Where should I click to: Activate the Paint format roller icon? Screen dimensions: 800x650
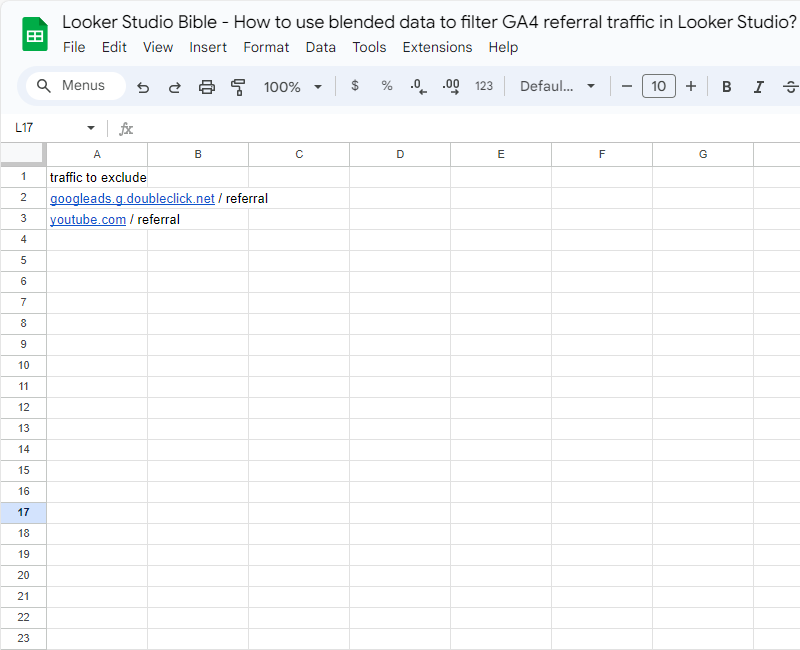point(238,87)
